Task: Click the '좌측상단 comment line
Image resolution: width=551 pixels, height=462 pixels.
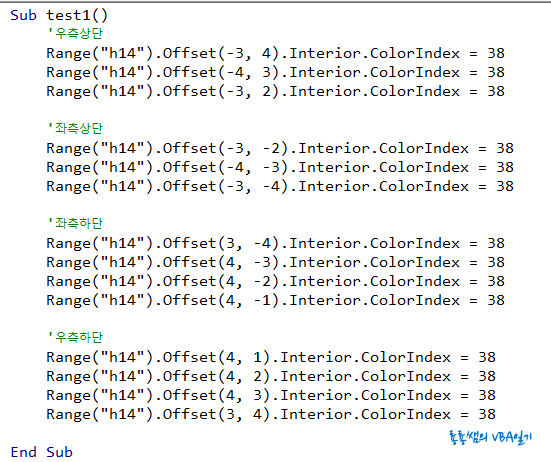Action: pyautogui.click(x=75, y=129)
